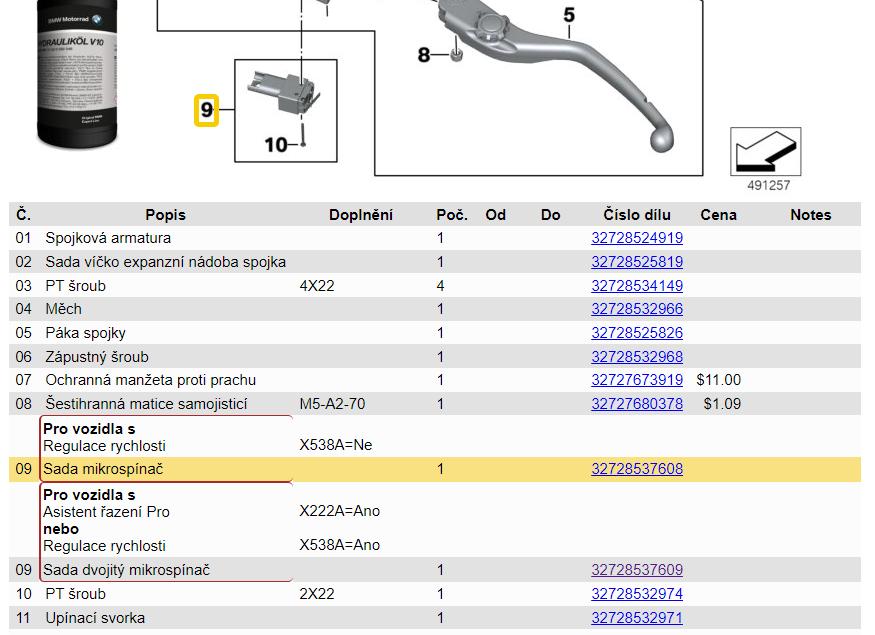Click the Cena column header
This screenshot has width=875, height=635.
718,215
